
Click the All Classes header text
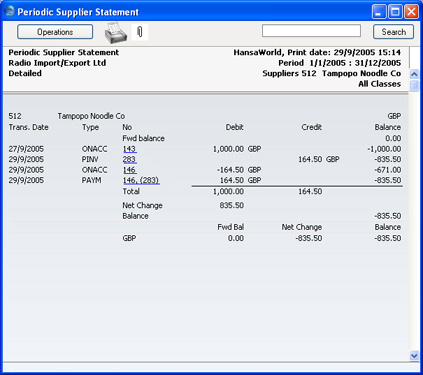point(379,84)
